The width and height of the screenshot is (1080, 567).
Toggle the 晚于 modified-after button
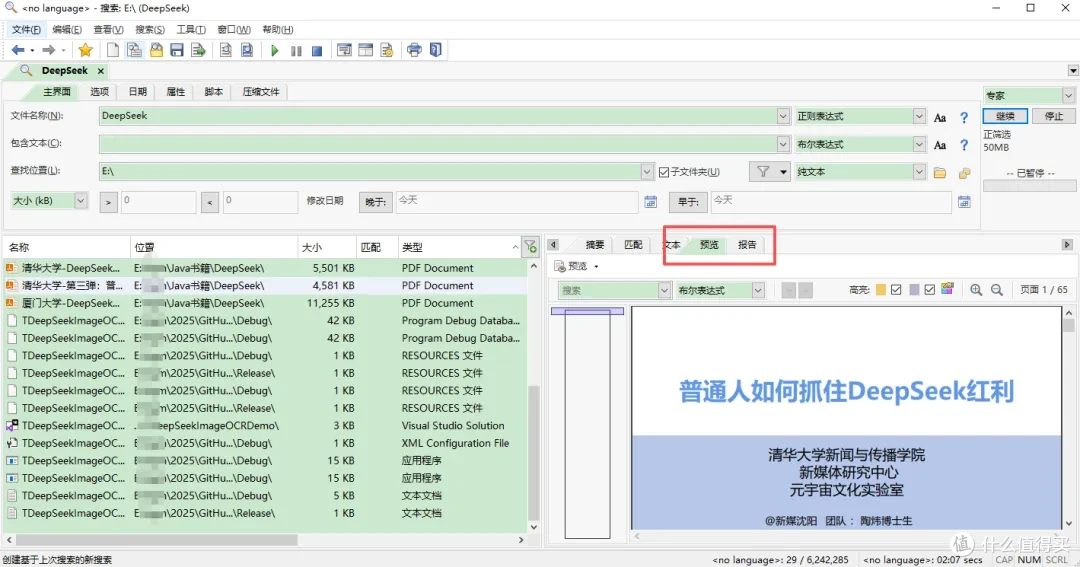coord(375,202)
